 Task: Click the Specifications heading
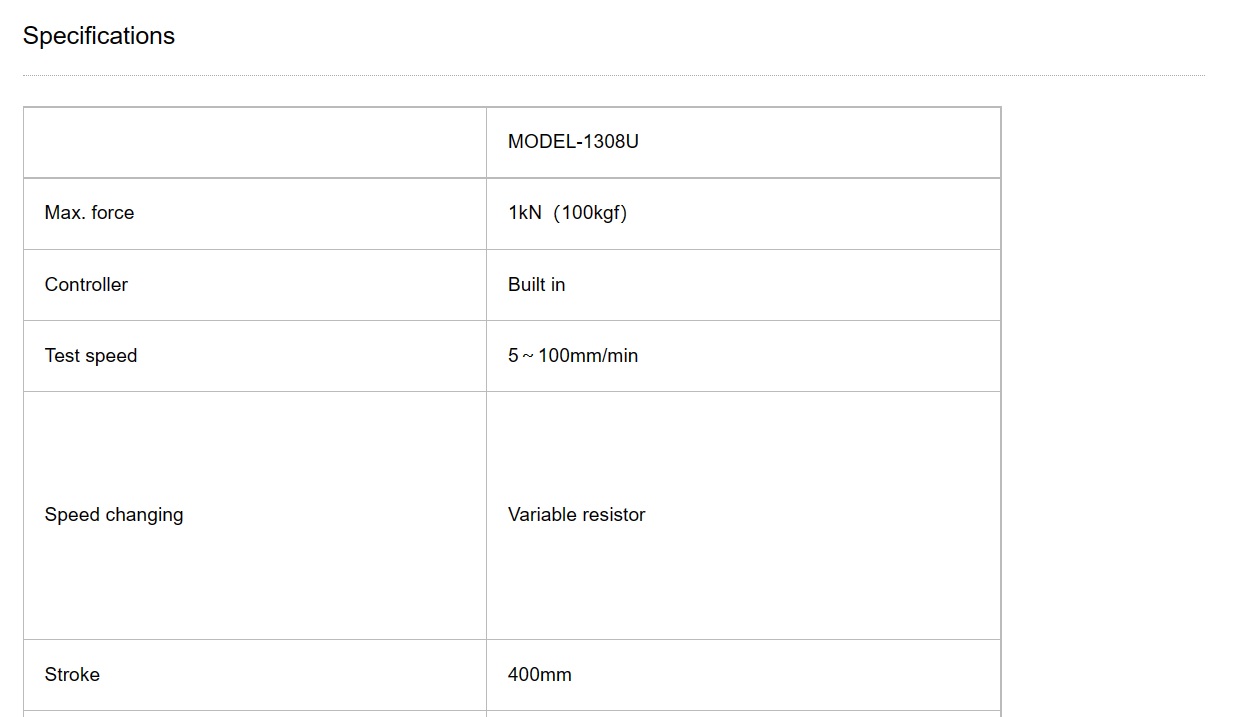tap(99, 36)
